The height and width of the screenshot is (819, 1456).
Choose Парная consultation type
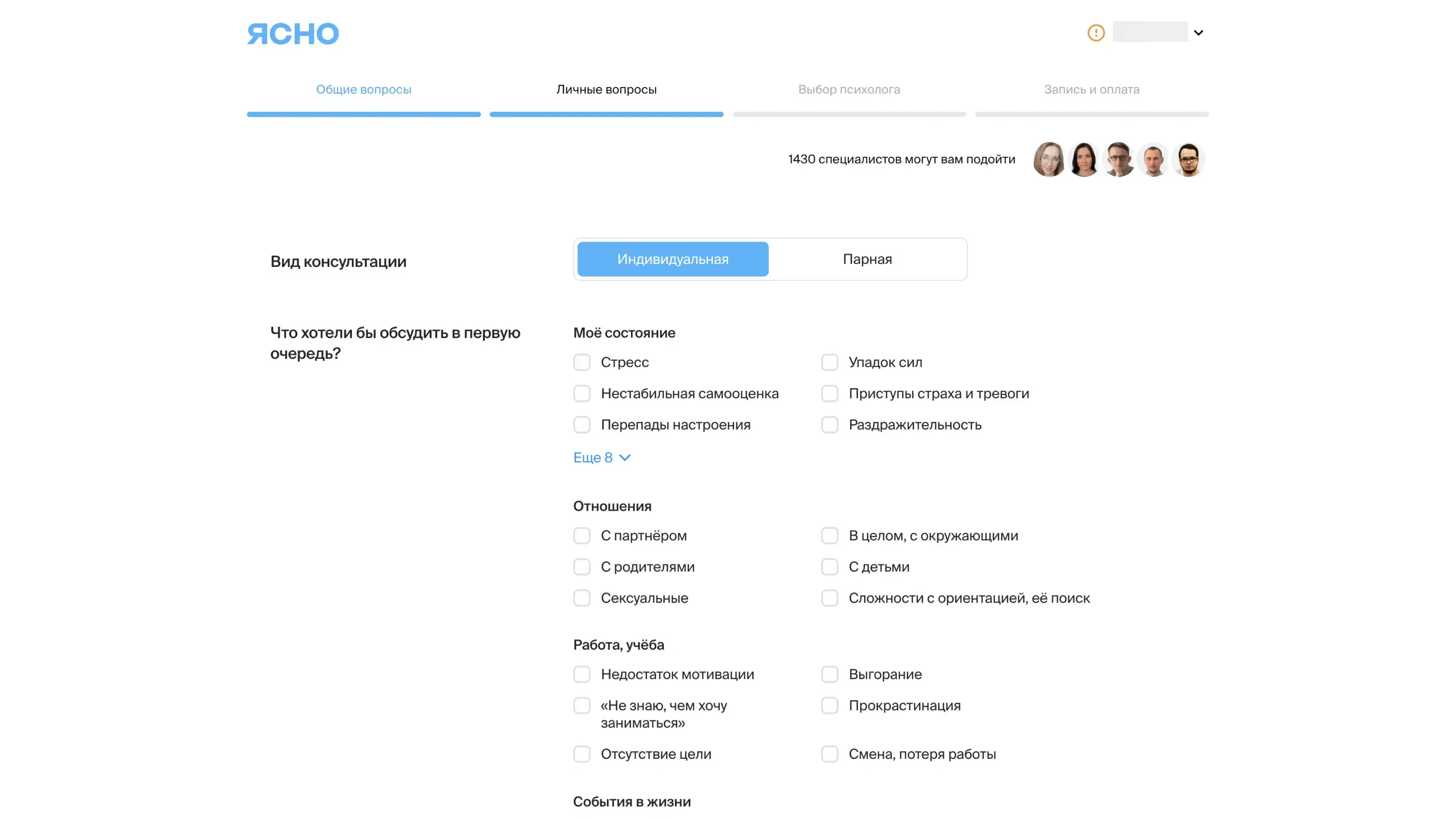867,259
